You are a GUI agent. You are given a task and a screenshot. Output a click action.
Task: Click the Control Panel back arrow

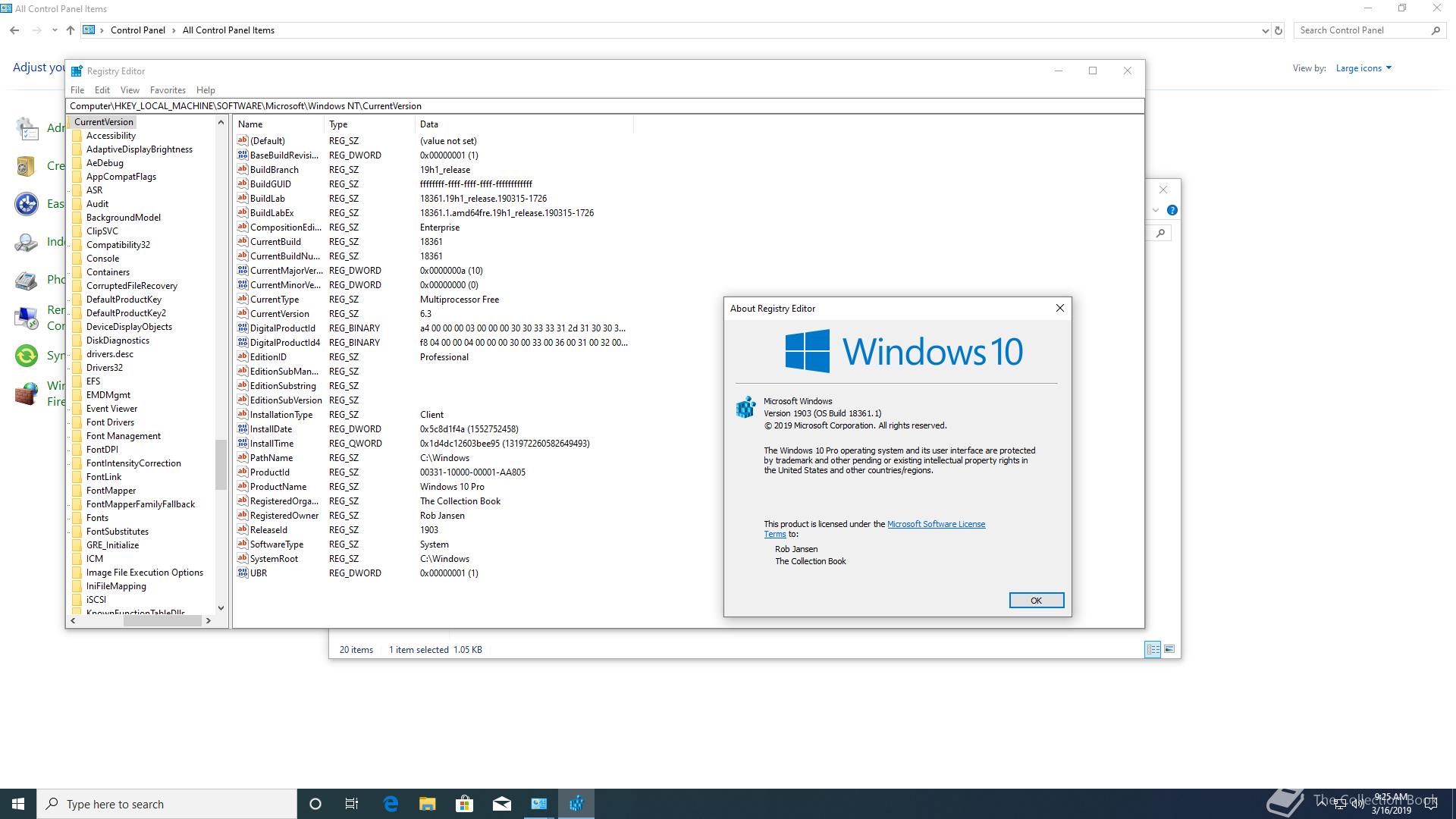pyautogui.click(x=14, y=30)
